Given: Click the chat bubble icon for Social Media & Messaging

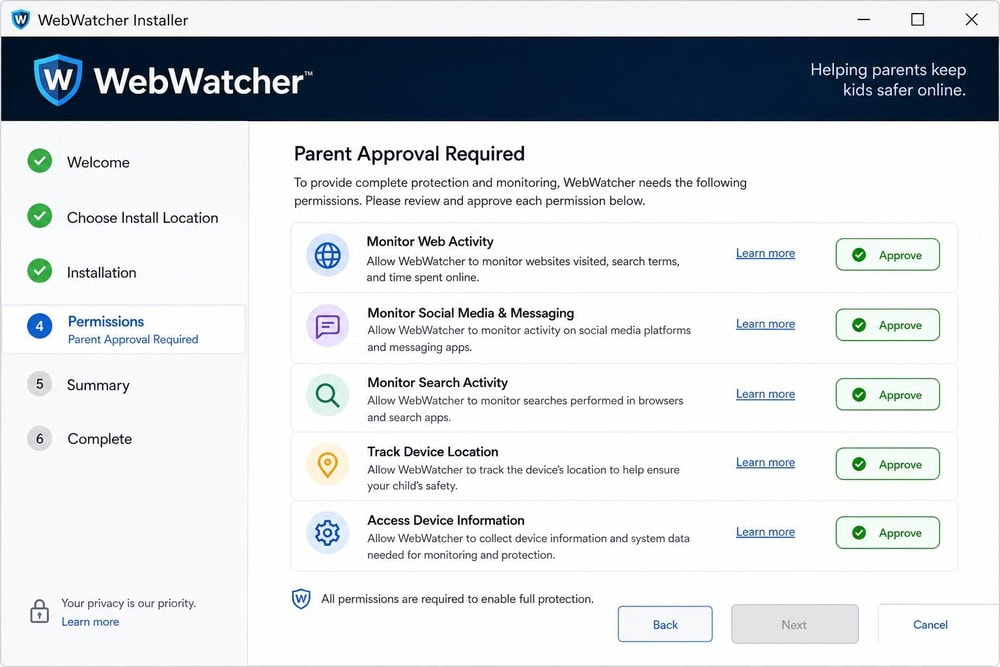Looking at the screenshot, I should [328, 326].
